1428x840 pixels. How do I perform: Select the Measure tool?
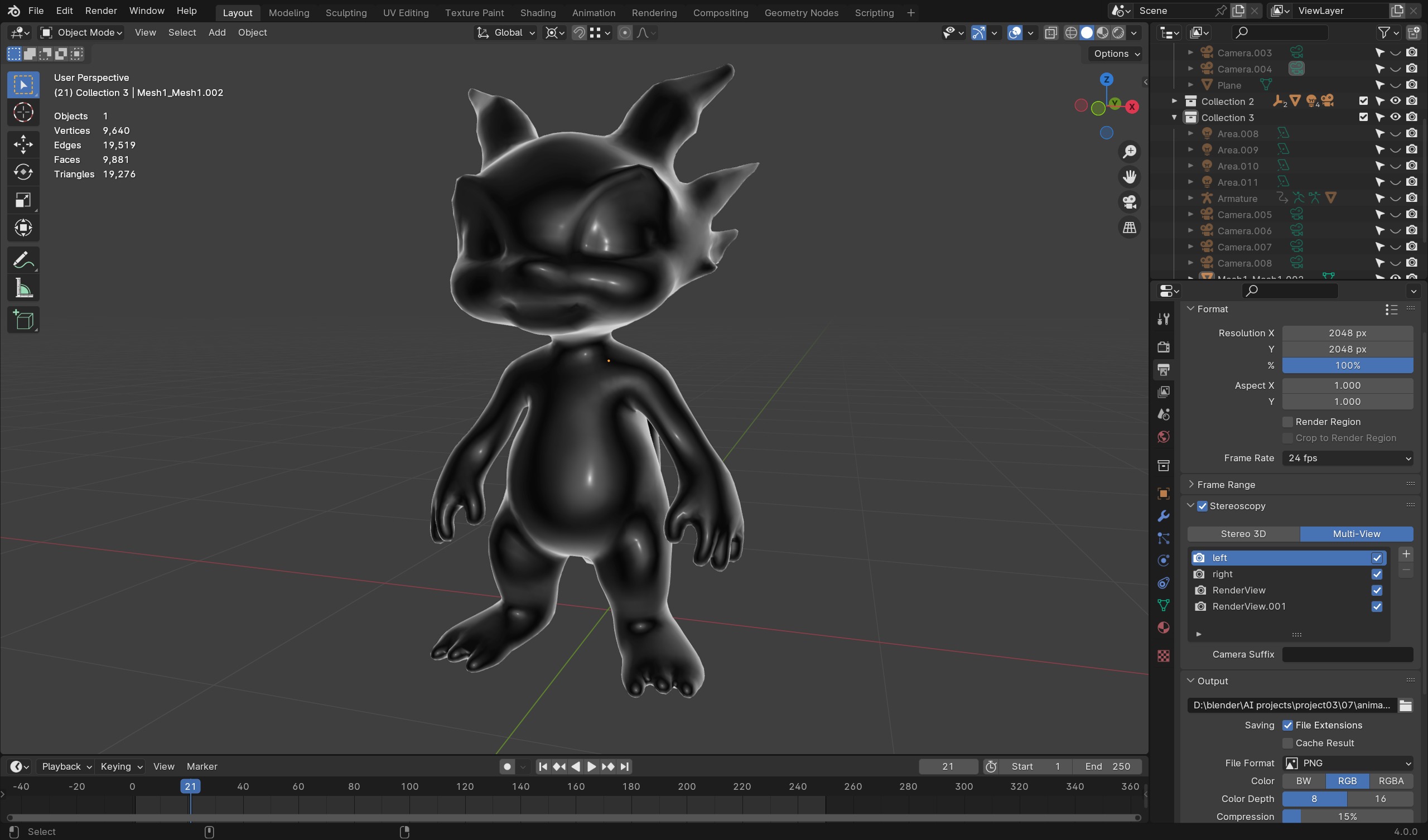[x=23, y=288]
